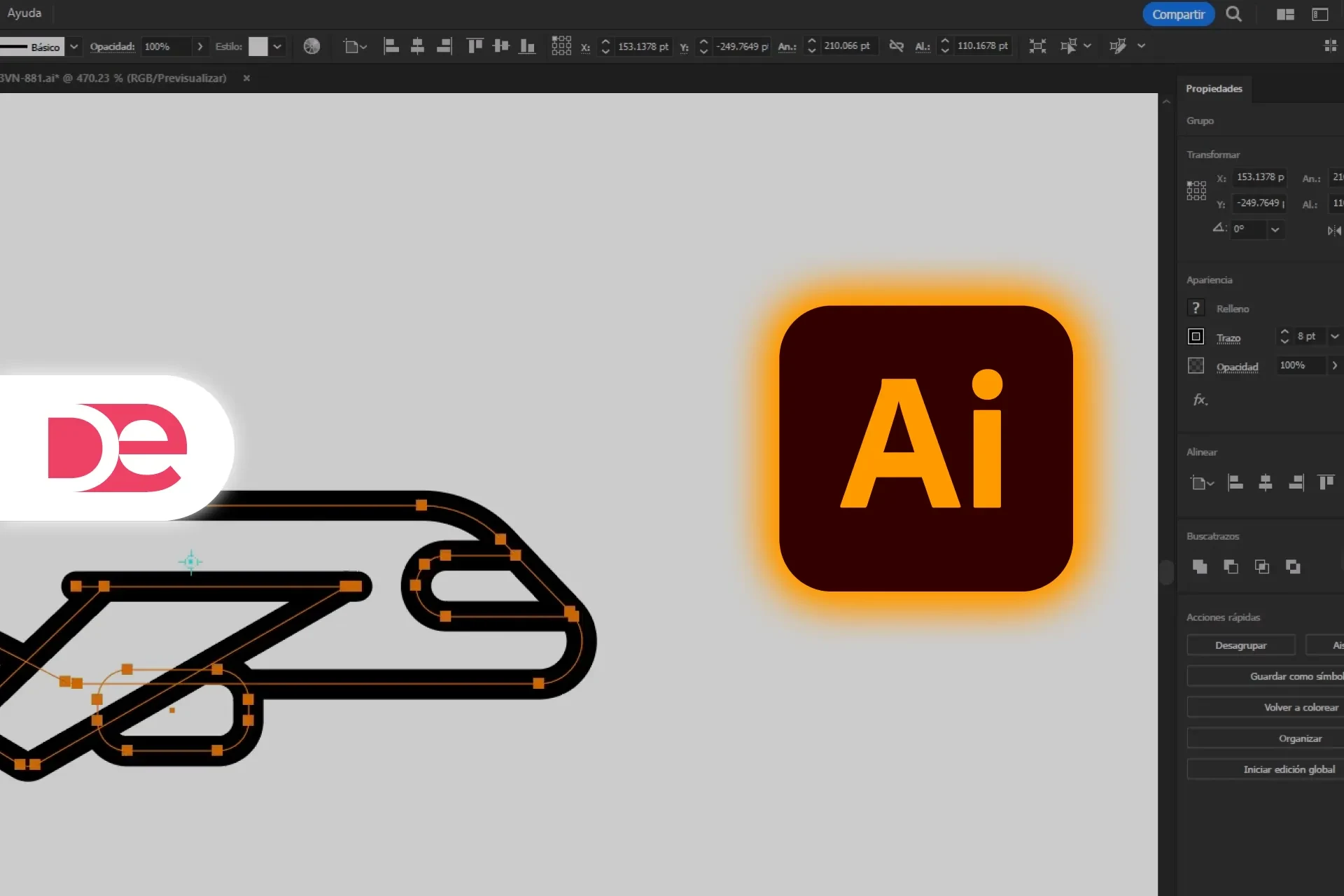Click the Y position stepper in control bar
1344x896 pixels.
coord(703,46)
